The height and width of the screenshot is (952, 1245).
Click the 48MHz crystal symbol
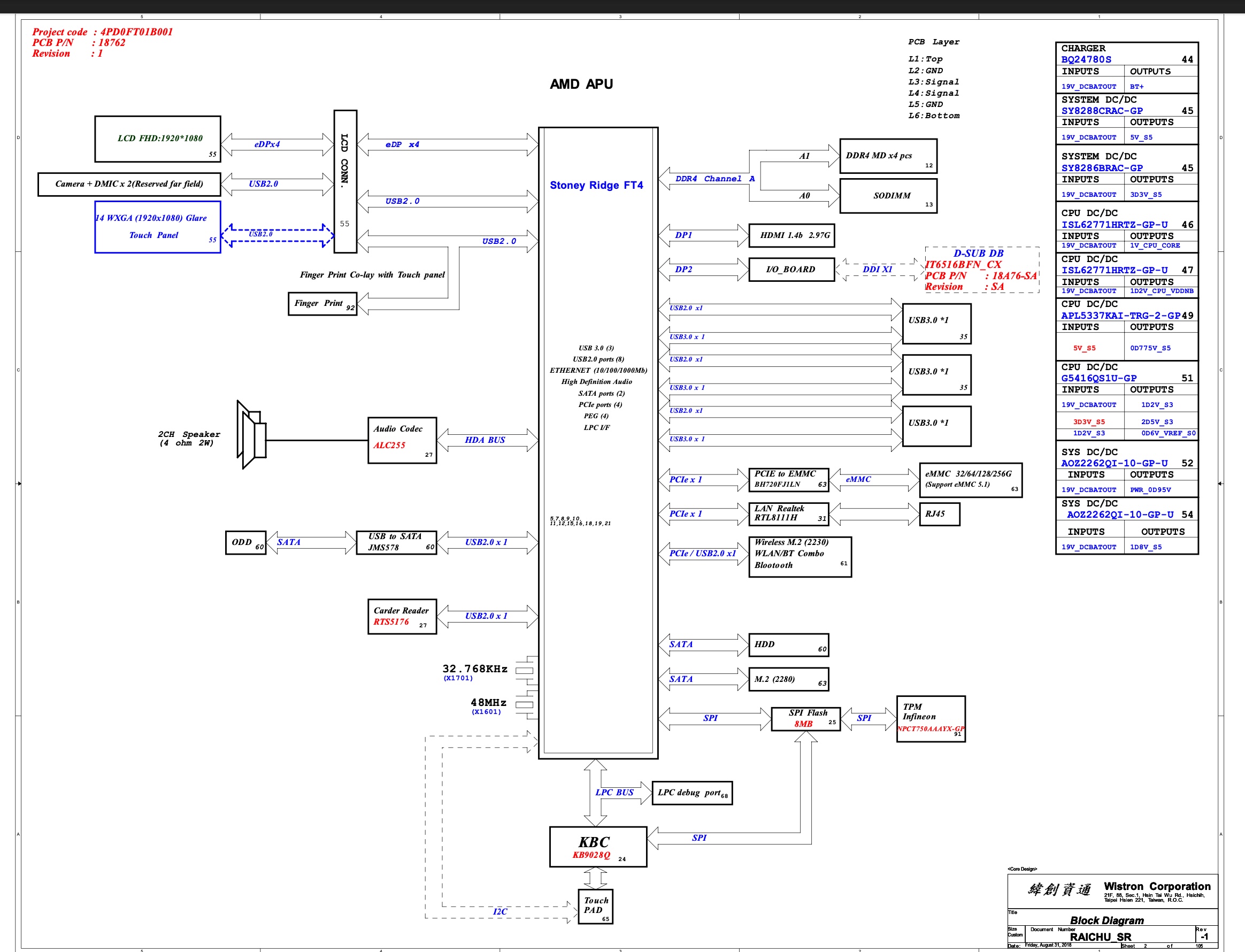[x=526, y=704]
